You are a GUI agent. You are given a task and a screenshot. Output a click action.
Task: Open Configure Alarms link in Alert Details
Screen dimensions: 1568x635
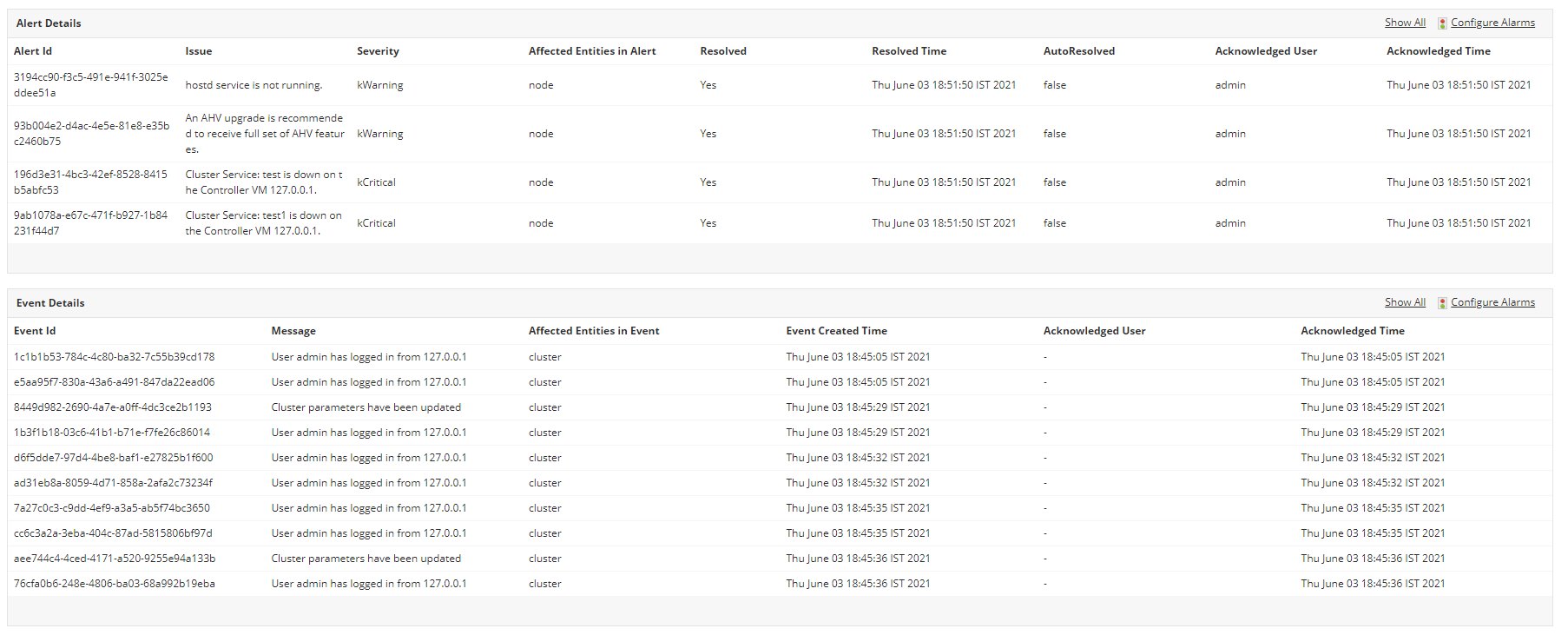(1492, 23)
